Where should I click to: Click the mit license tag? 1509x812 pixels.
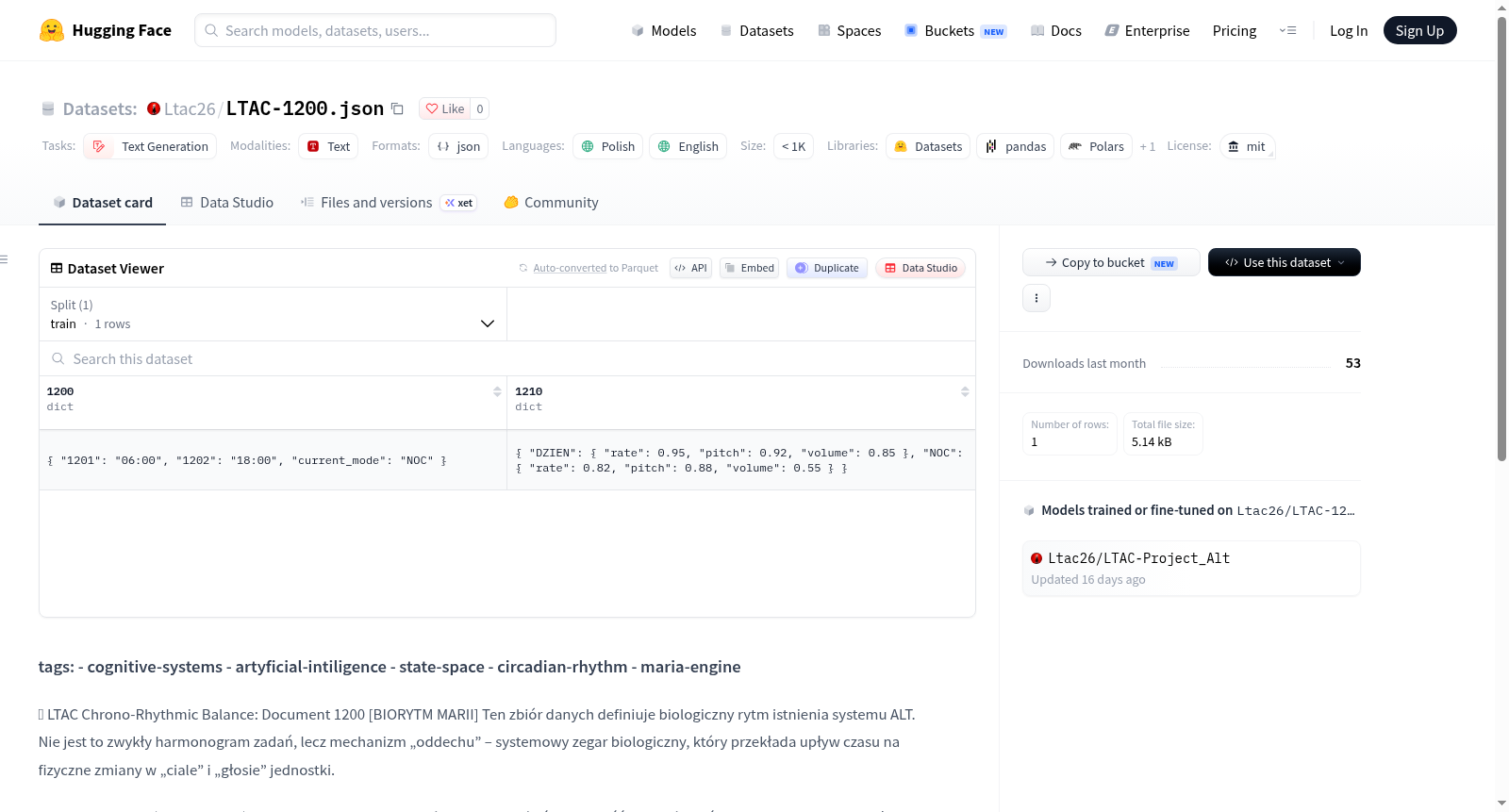tap(1247, 146)
